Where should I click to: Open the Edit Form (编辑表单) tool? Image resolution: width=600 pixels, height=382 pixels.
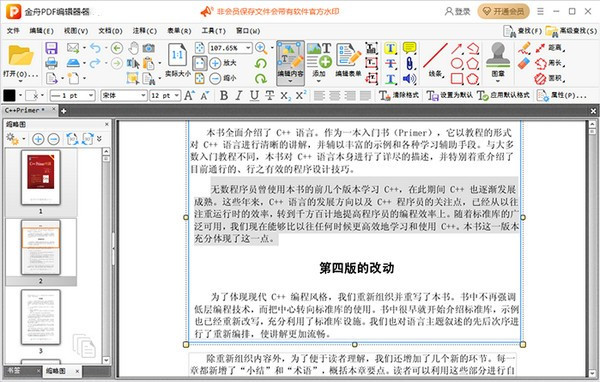(x=348, y=59)
